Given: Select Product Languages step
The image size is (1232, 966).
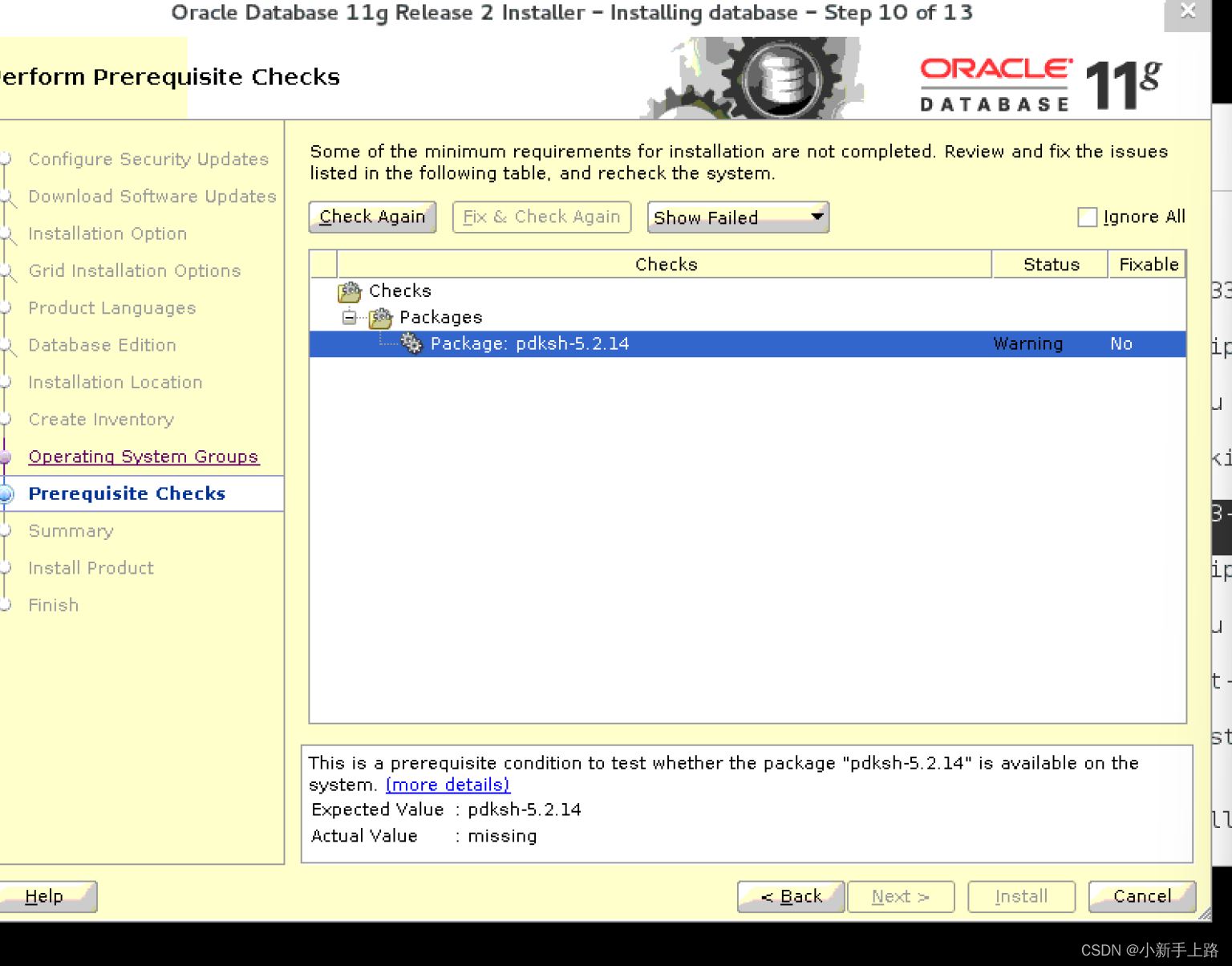Looking at the screenshot, I should [x=112, y=308].
